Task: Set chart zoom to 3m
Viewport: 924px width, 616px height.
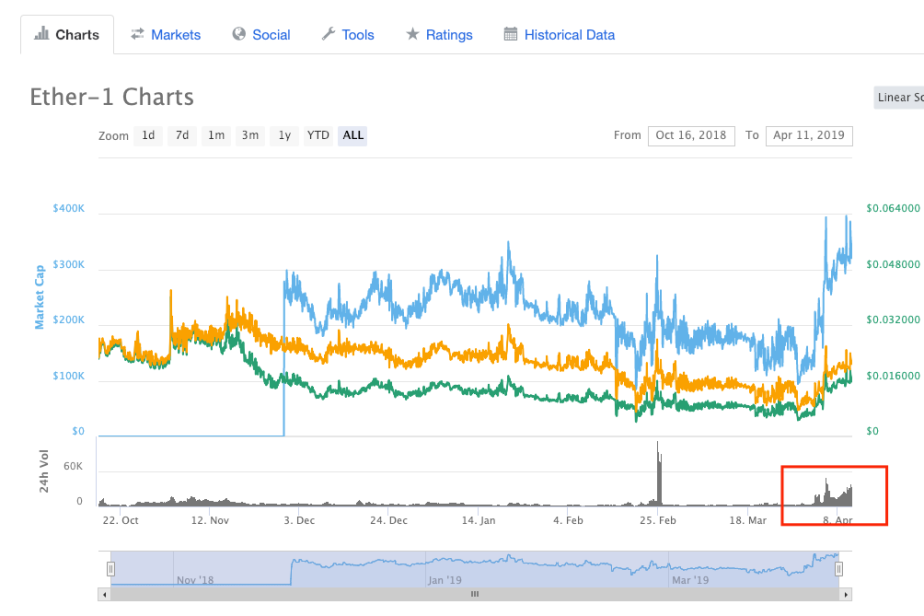Action: tap(250, 136)
